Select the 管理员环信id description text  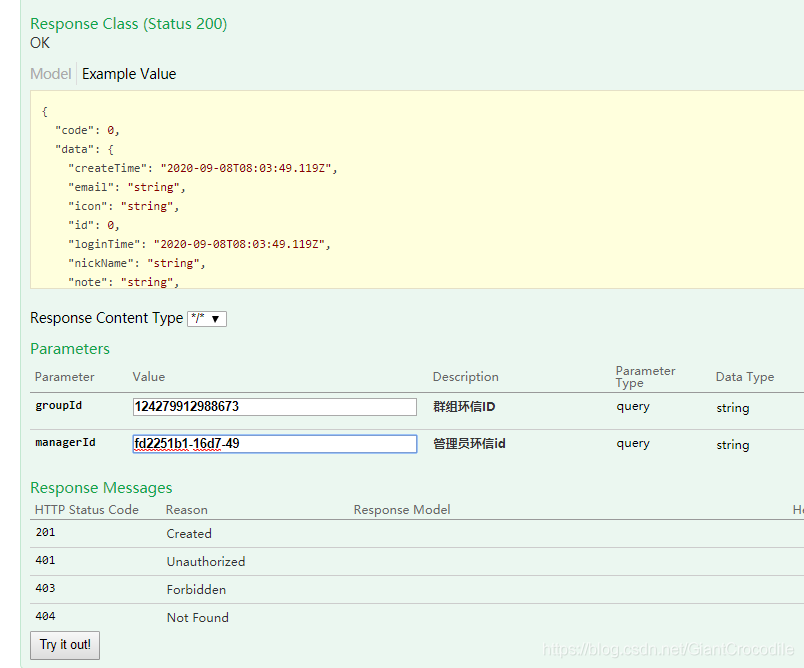point(469,443)
